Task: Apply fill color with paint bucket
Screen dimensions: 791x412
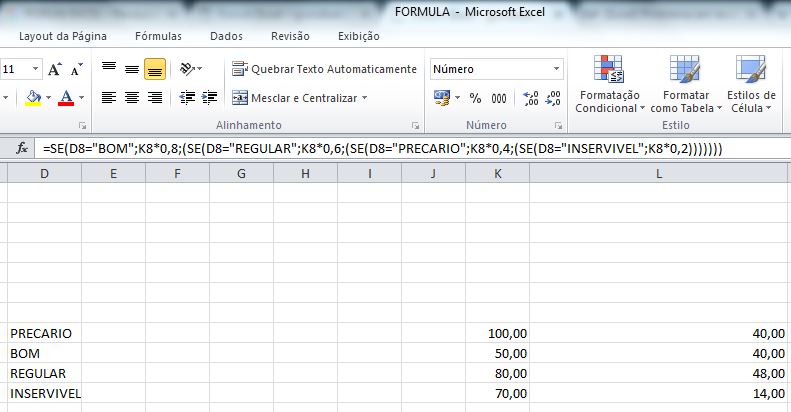Action: coord(33,97)
